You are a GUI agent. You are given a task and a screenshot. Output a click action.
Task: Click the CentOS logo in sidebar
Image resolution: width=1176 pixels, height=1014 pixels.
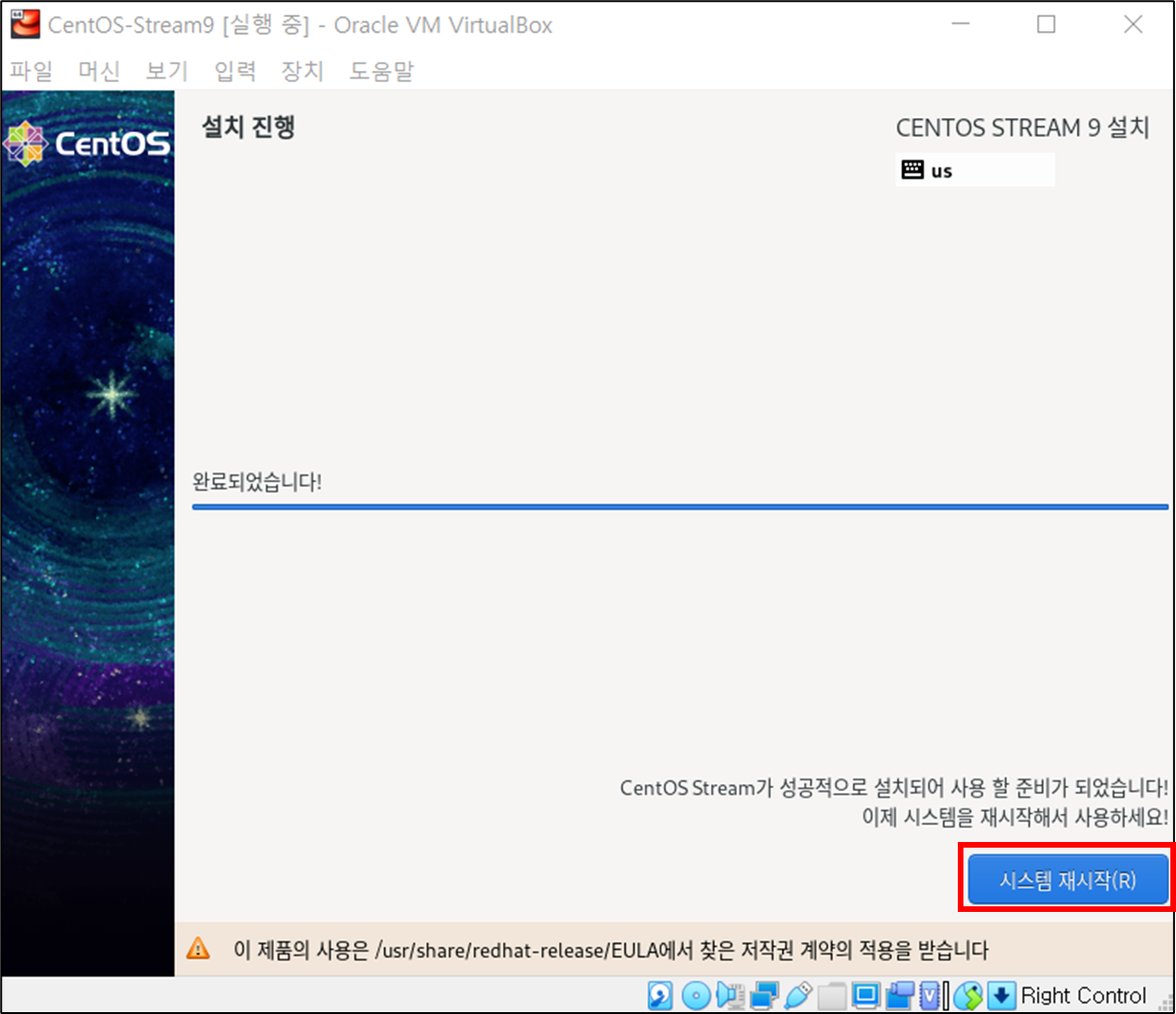click(88, 144)
